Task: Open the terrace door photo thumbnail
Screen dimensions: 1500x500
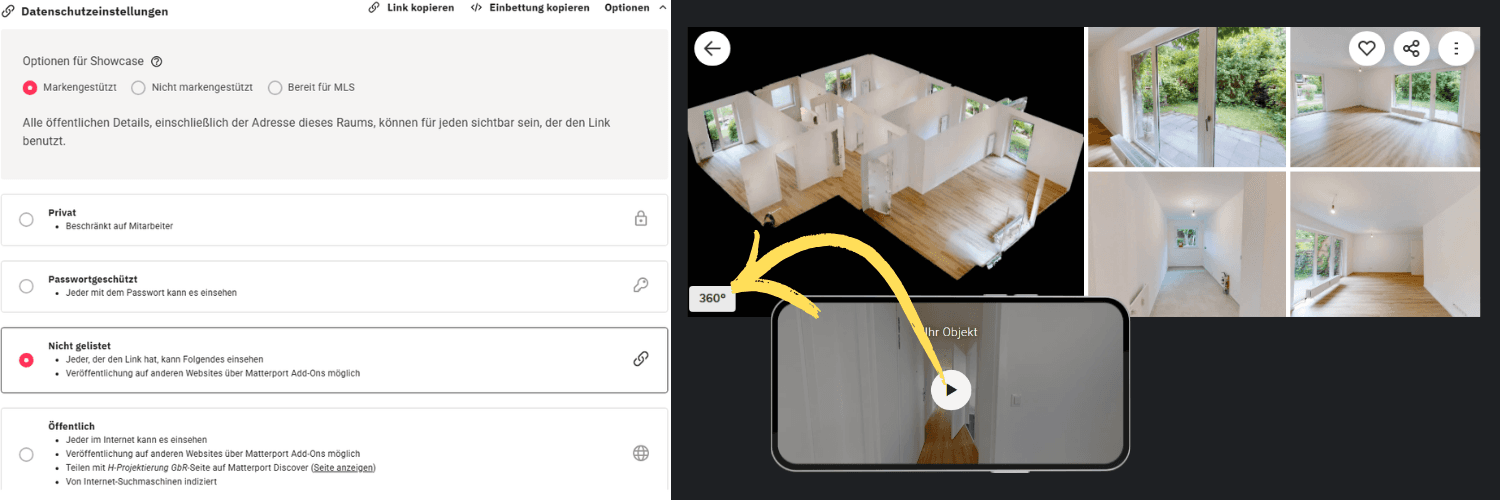Action: [1186, 97]
